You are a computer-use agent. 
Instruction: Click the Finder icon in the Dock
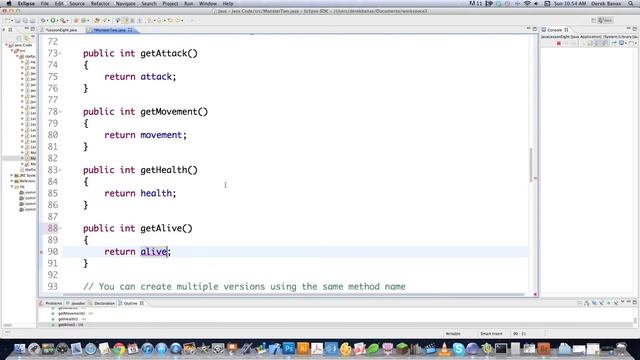pos(19,349)
